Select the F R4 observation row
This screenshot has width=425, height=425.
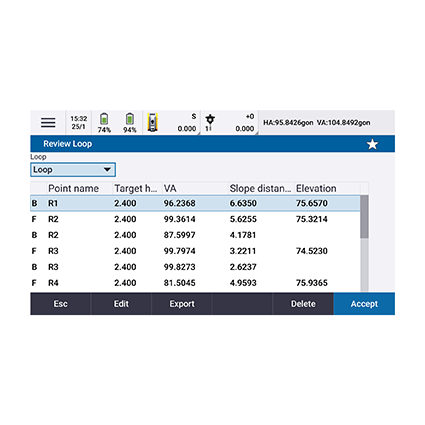[195, 283]
